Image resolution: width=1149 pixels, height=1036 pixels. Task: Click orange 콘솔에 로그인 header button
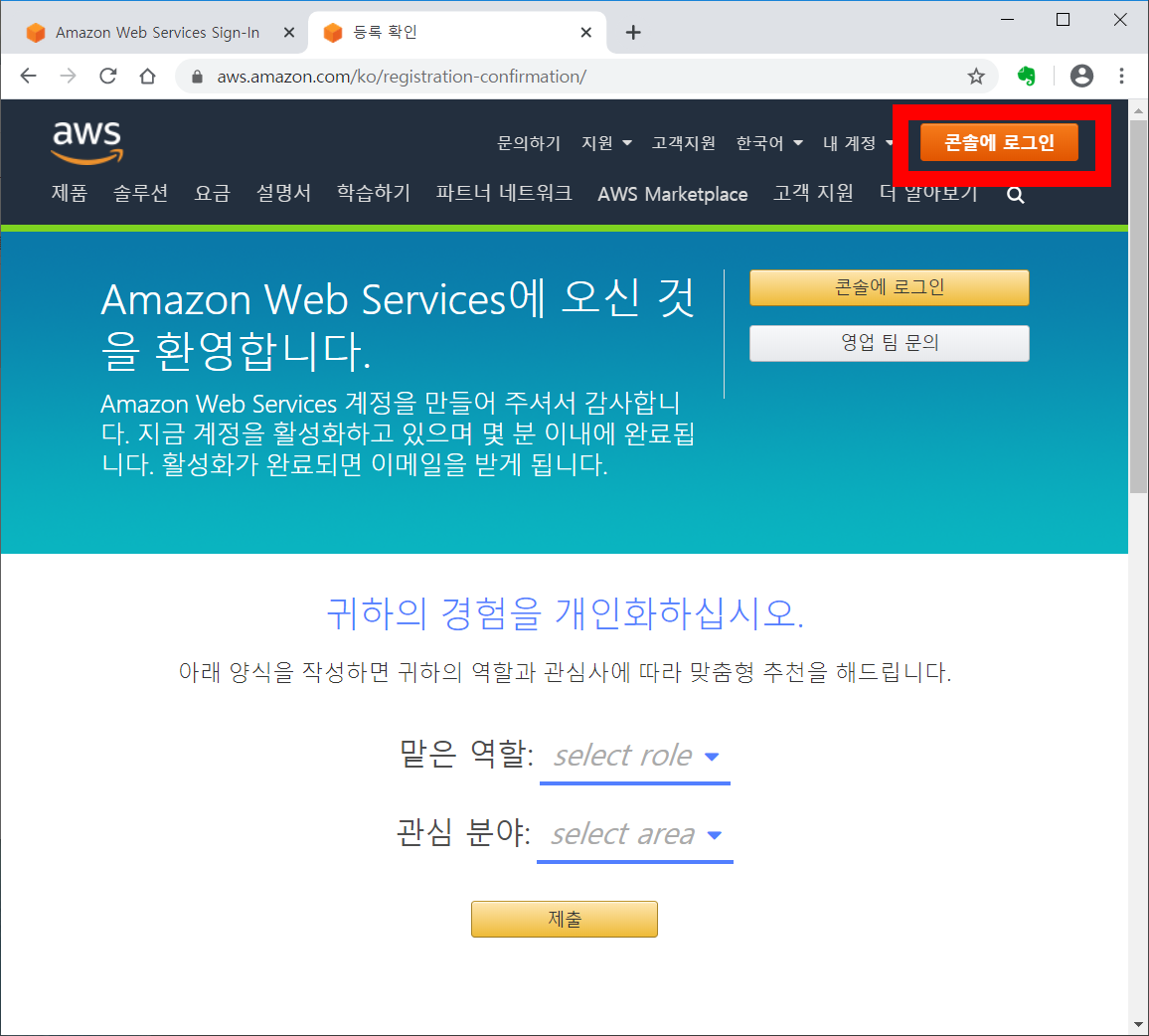pyautogui.click(x=999, y=142)
